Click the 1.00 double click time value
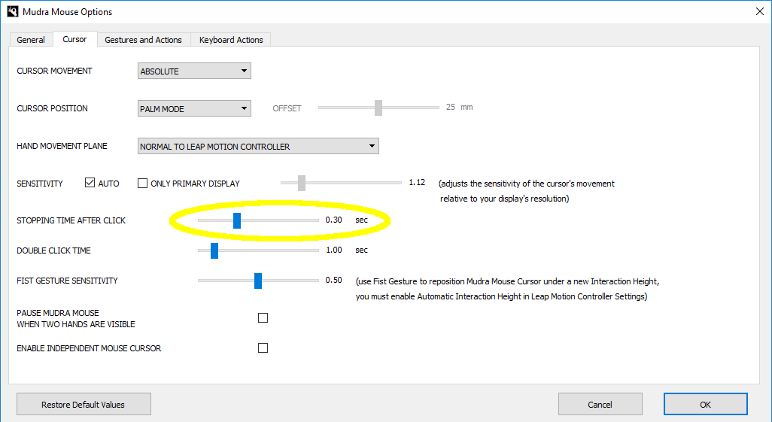772x422 pixels. click(x=334, y=250)
